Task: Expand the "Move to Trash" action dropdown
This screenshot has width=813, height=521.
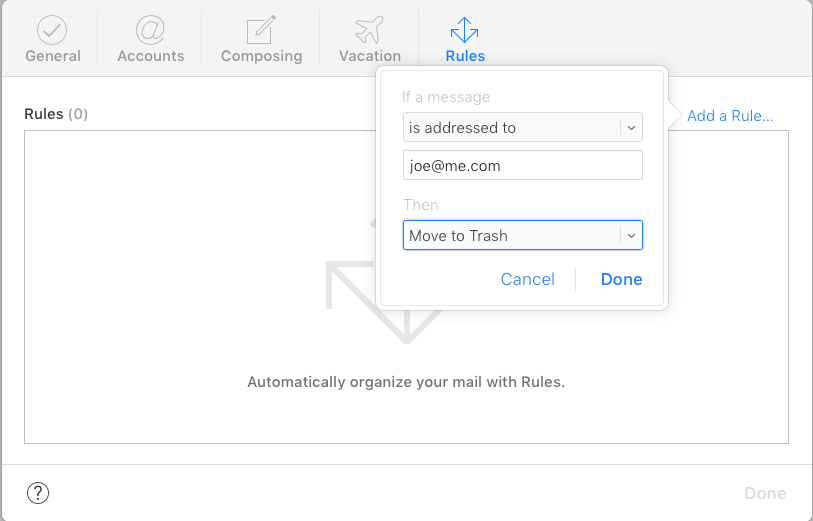Action: click(x=523, y=235)
